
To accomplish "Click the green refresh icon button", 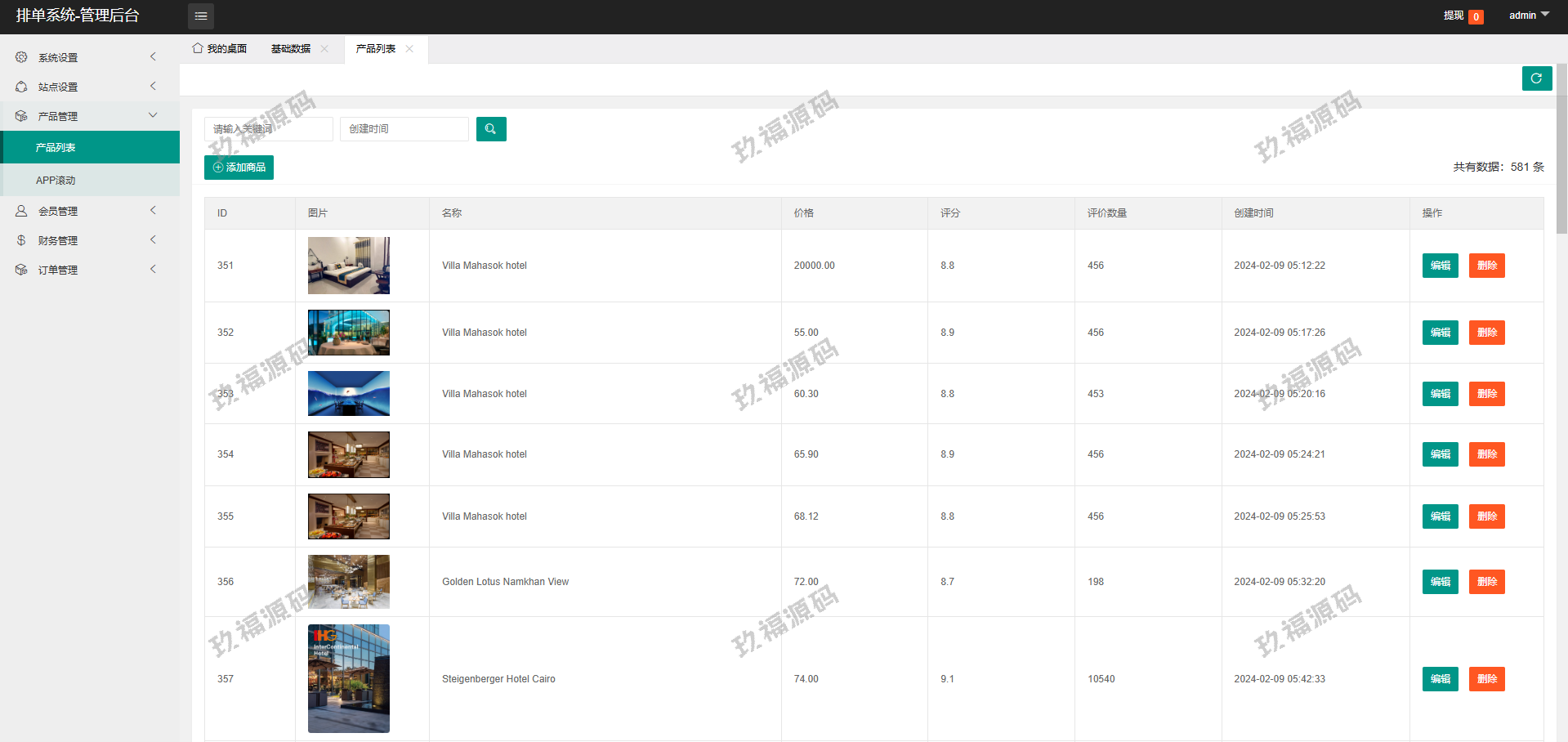I will tap(1536, 78).
